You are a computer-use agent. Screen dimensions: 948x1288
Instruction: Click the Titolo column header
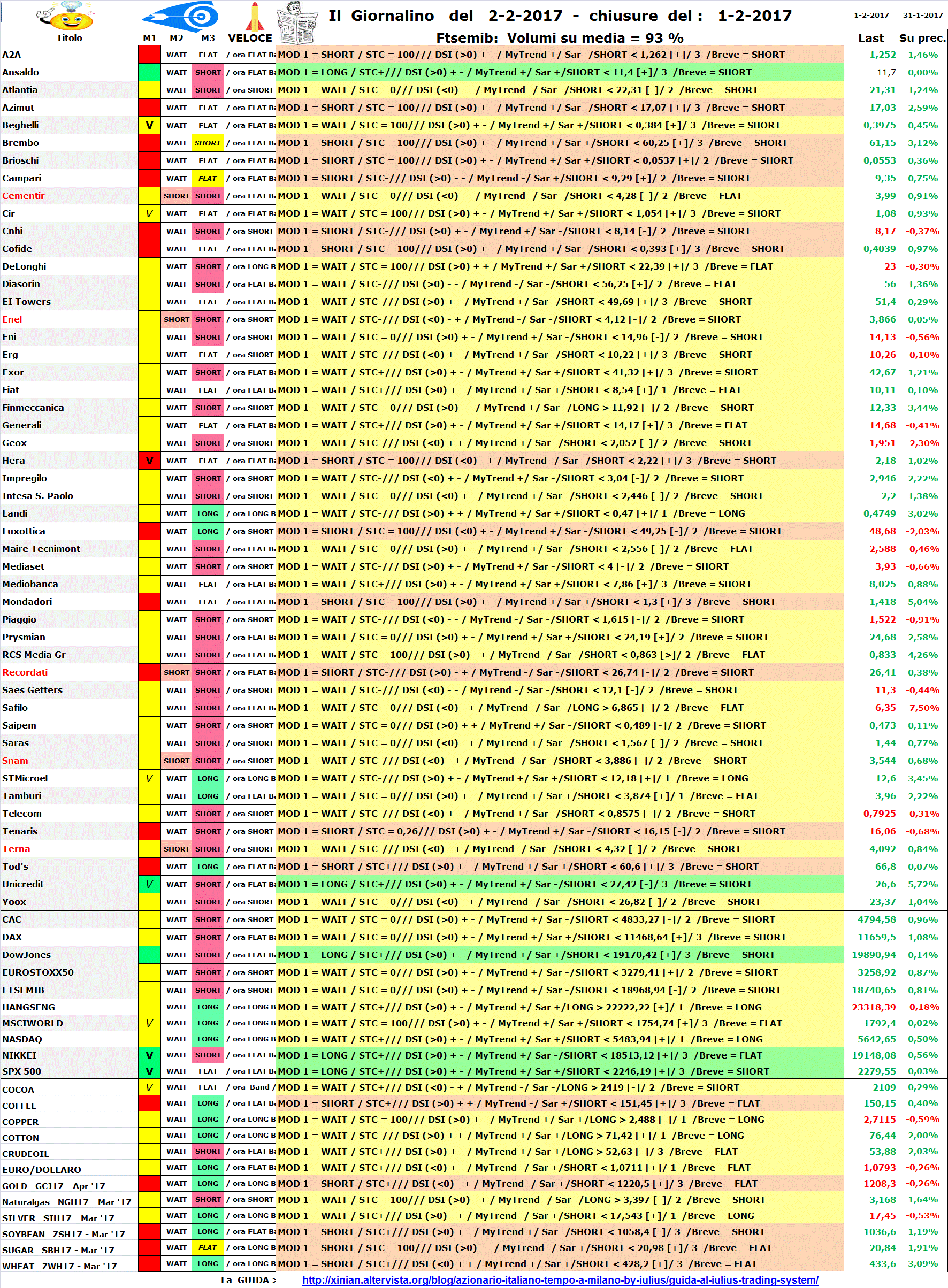(x=69, y=39)
